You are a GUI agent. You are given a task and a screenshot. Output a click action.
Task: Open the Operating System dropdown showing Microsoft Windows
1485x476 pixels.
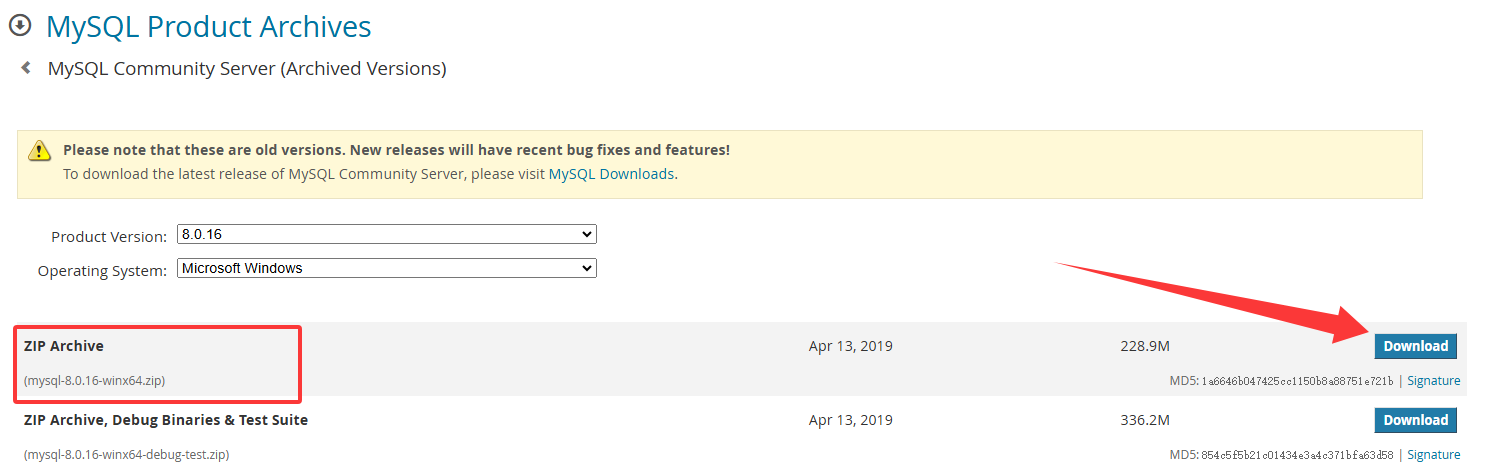pyautogui.click(x=387, y=268)
